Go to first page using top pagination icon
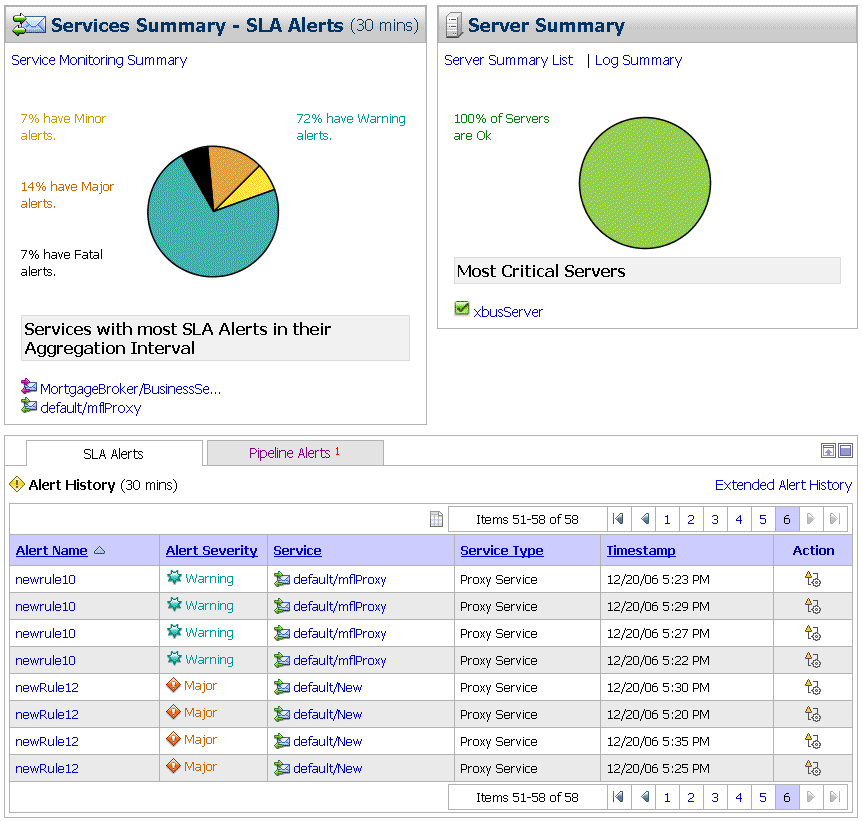 [x=618, y=519]
